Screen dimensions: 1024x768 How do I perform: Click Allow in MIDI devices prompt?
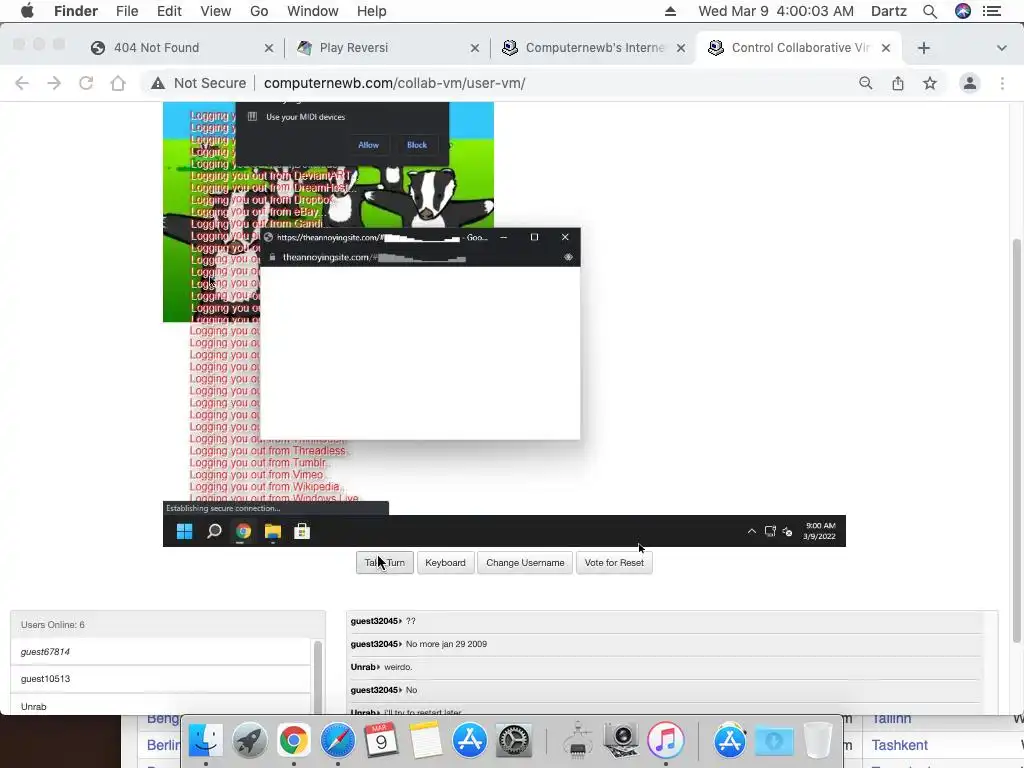pyautogui.click(x=368, y=145)
